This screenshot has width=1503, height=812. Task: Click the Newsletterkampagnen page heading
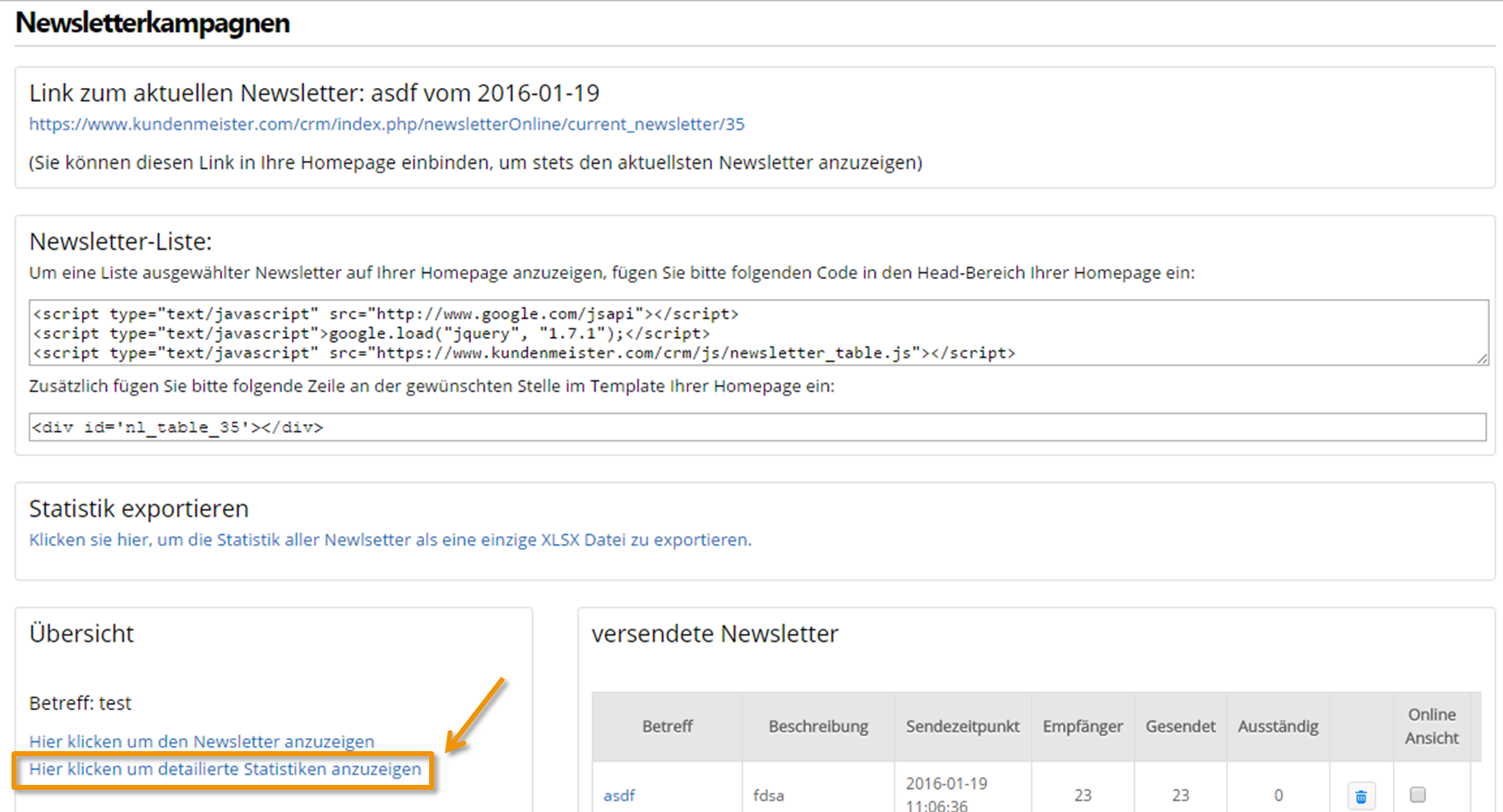click(x=153, y=23)
